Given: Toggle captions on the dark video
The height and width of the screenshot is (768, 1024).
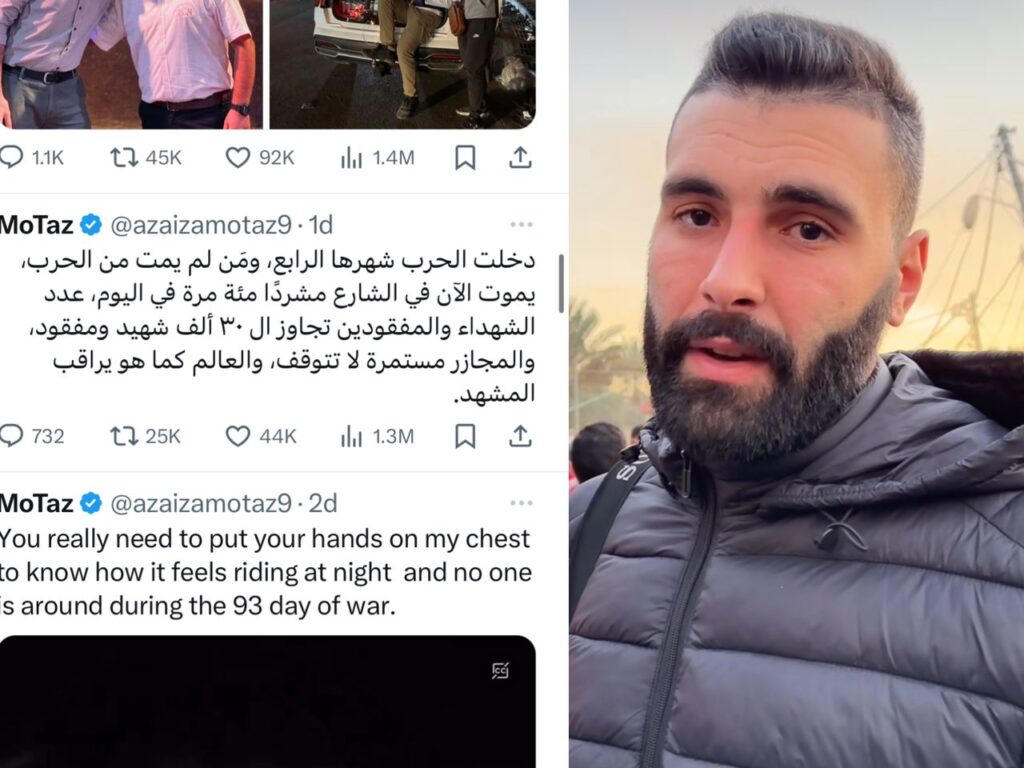Looking at the screenshot, I should click(x=500, y=671).
